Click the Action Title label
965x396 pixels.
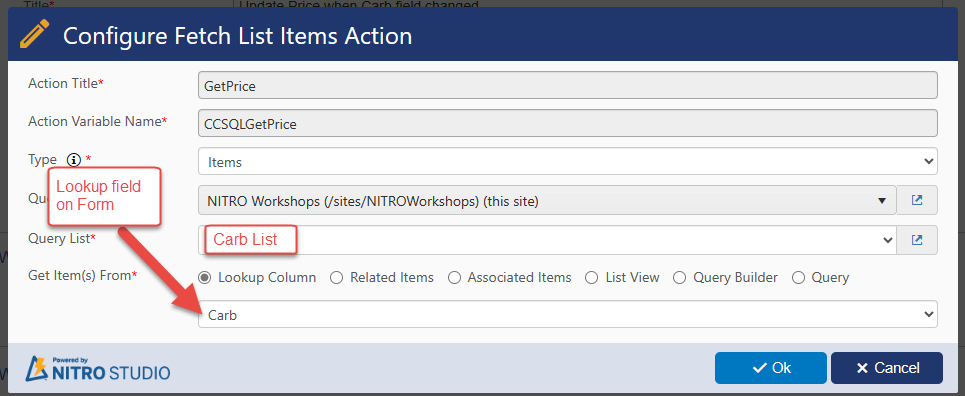65,83
